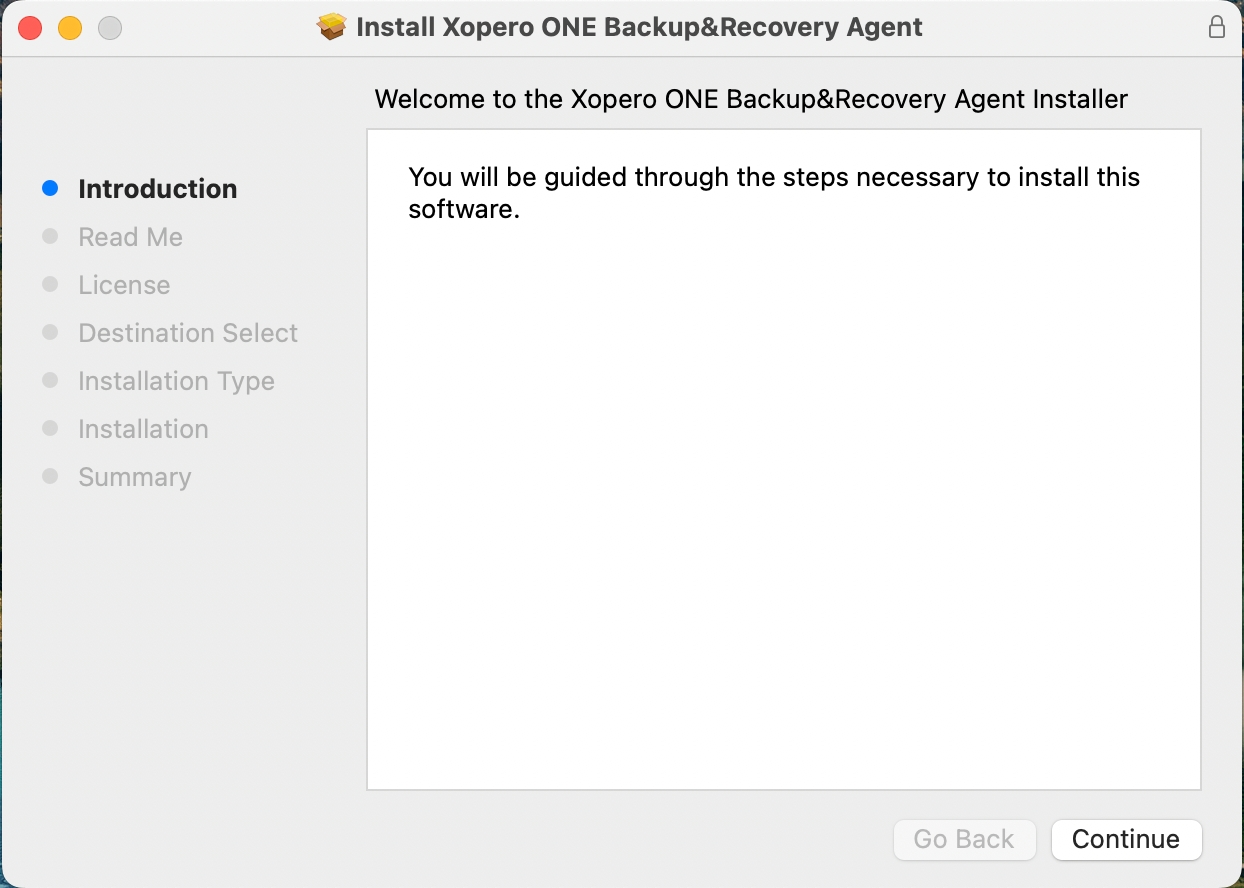This screenshot has height=888, width=1244.
Task: Select the Installation step label
Action: click(143, 429)
